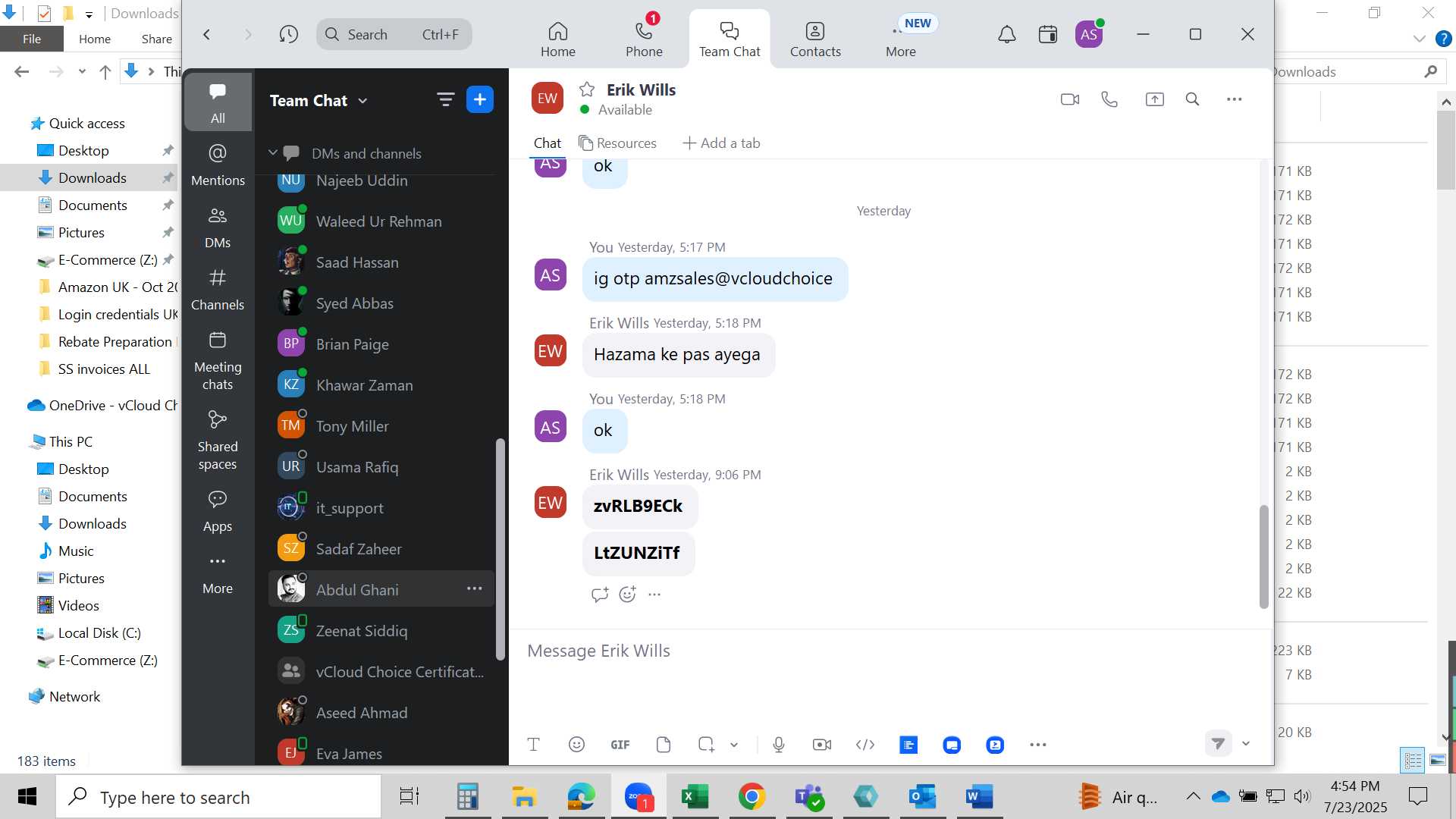Viewport: 1456px width, 819px height.
Task: Click the Zoom search box
Action: 394,34
